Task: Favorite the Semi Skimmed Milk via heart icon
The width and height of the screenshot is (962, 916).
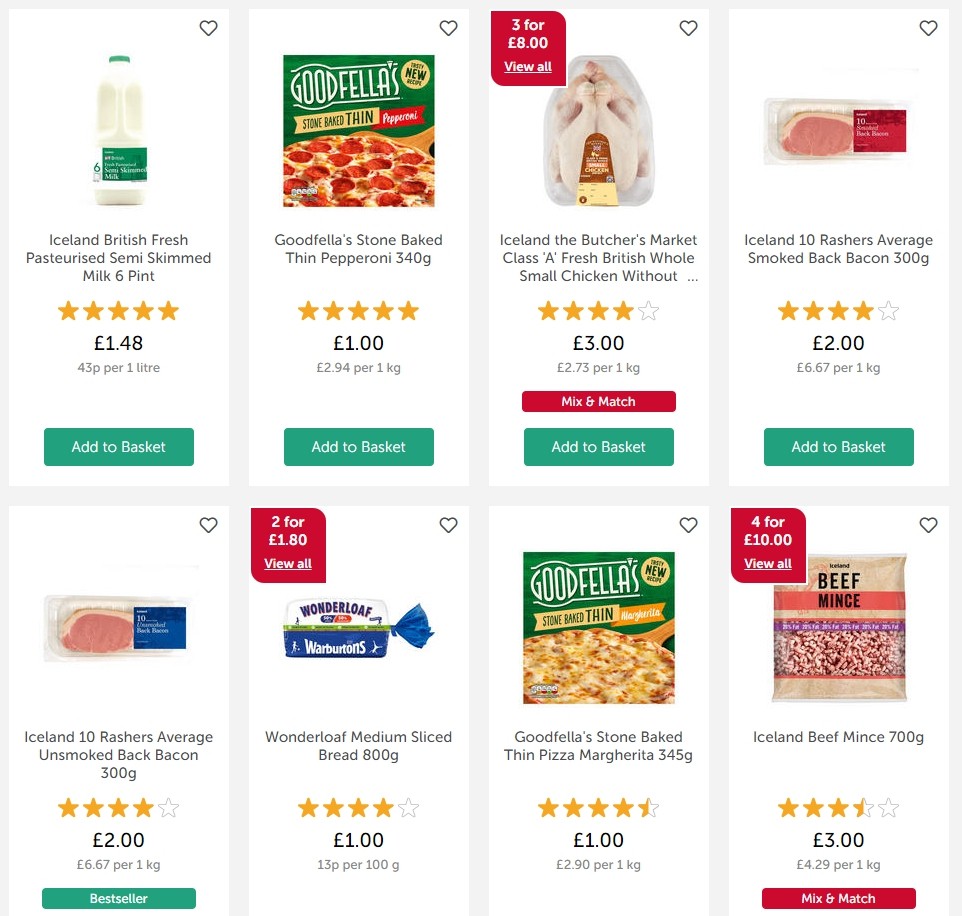Action: click(208, 28)
